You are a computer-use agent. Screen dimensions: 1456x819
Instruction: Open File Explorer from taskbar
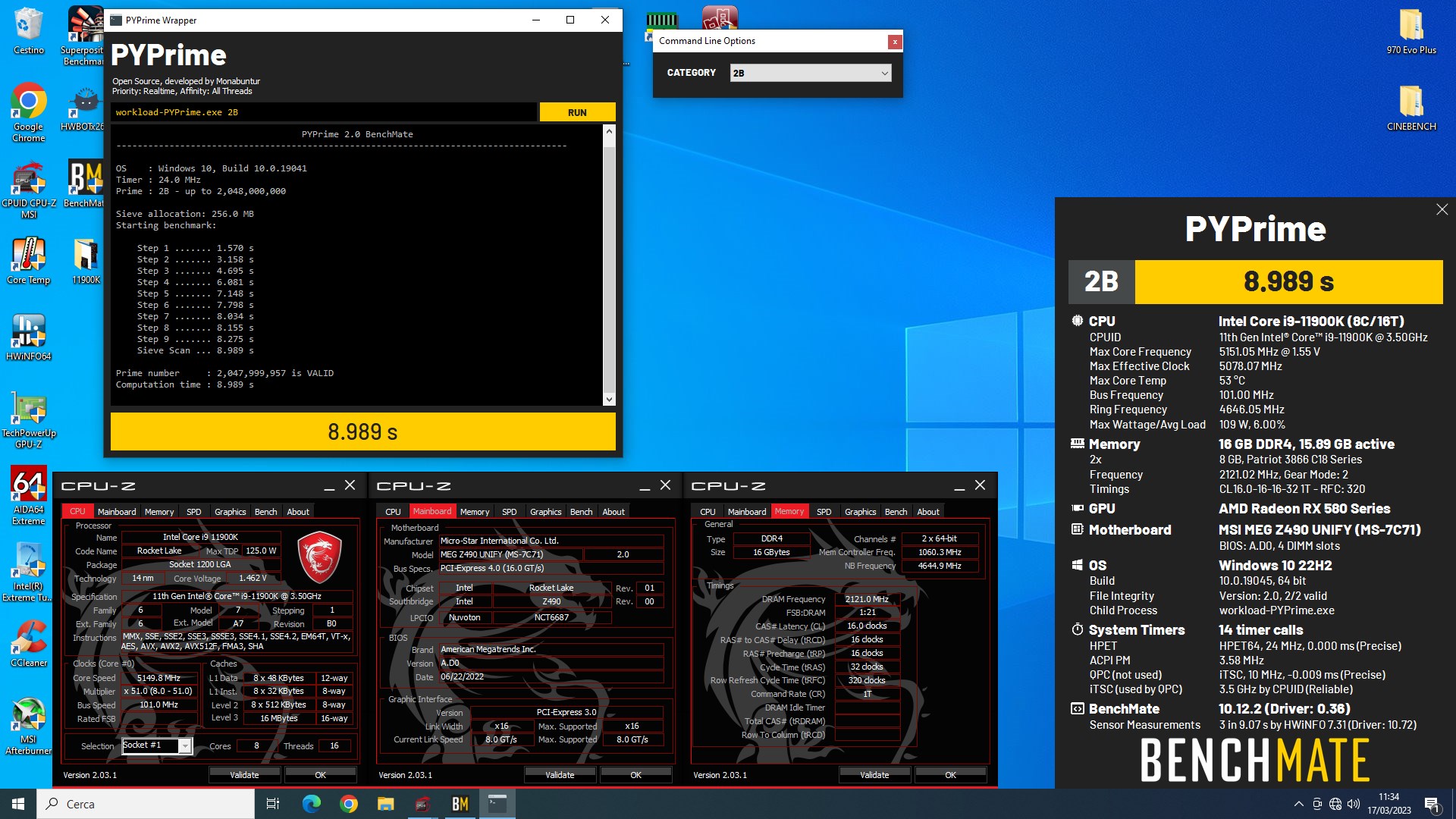coord(385,804)
